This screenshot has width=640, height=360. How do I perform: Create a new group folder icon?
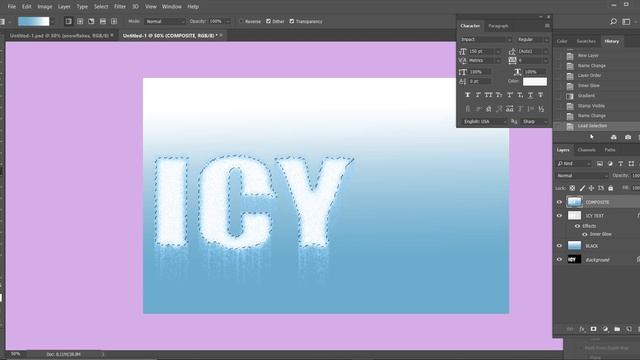[x=617, y=329]
